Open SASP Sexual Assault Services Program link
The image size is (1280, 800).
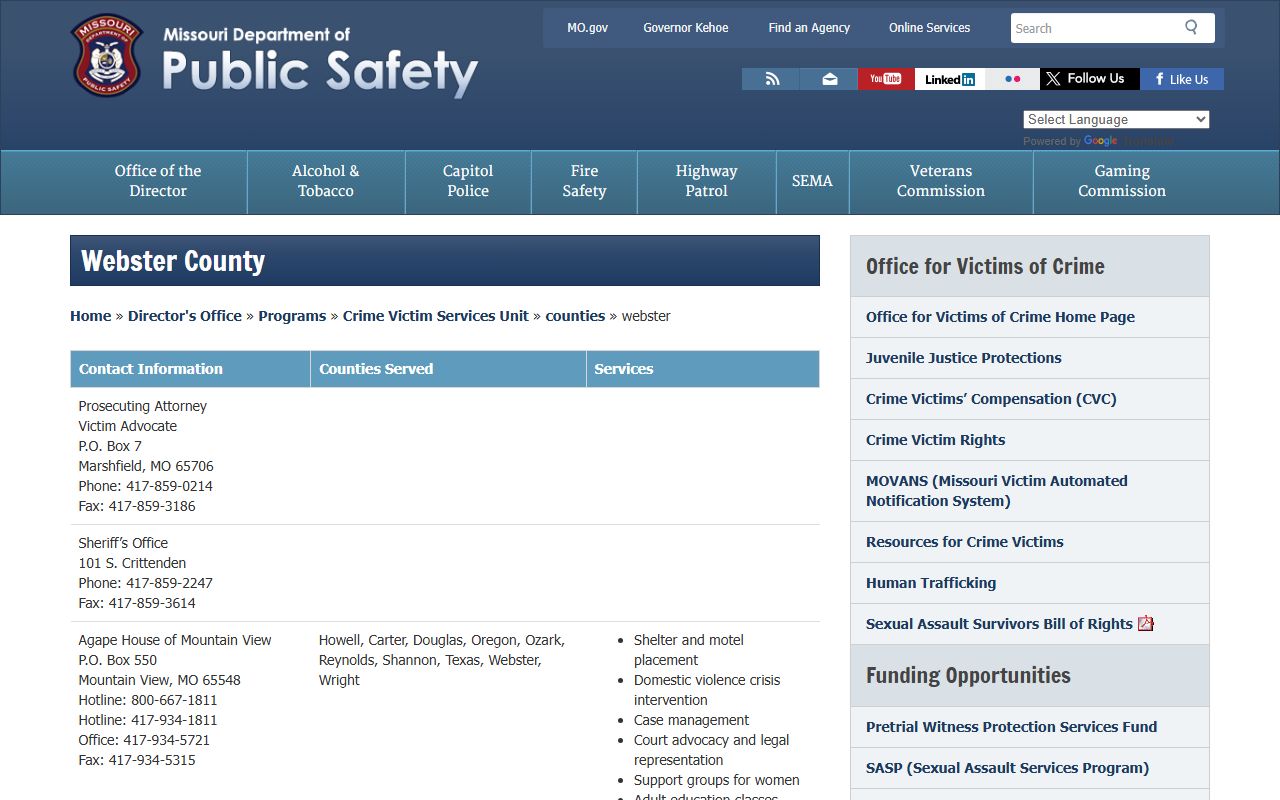coord(1007,768)
